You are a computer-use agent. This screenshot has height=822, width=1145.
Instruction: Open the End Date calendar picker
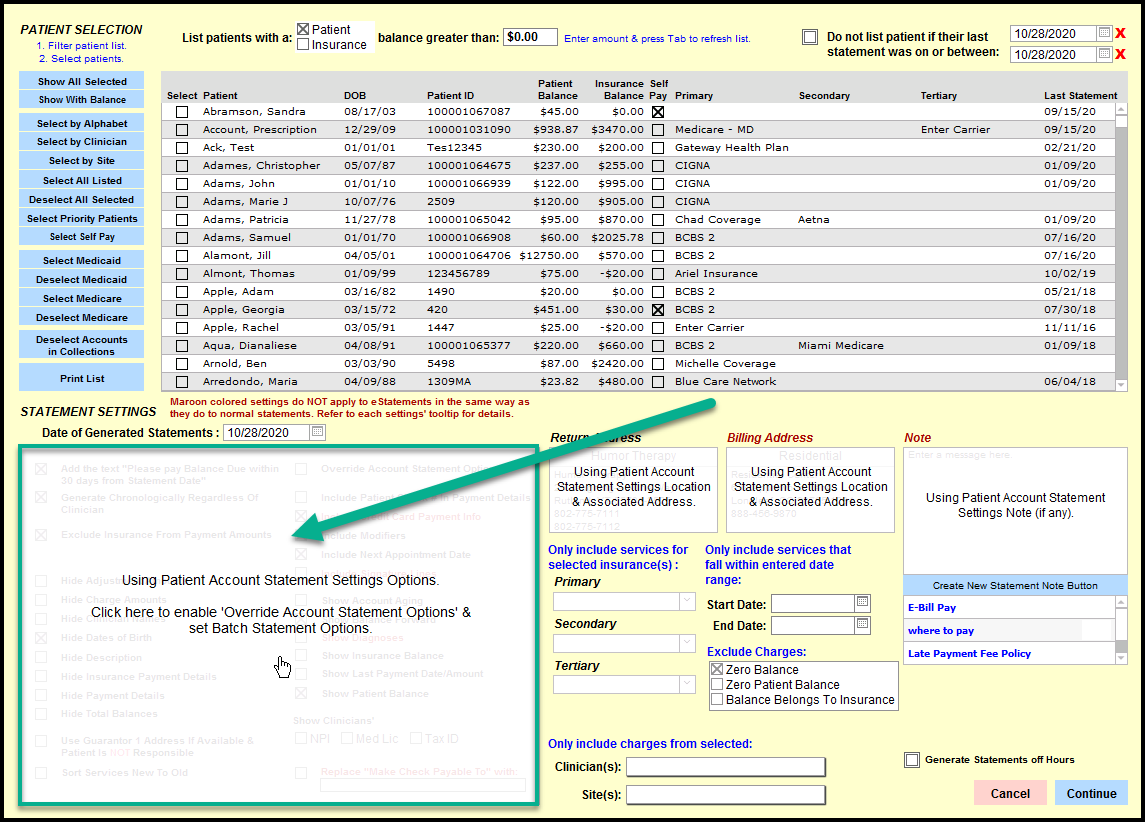tap(862, 625)
